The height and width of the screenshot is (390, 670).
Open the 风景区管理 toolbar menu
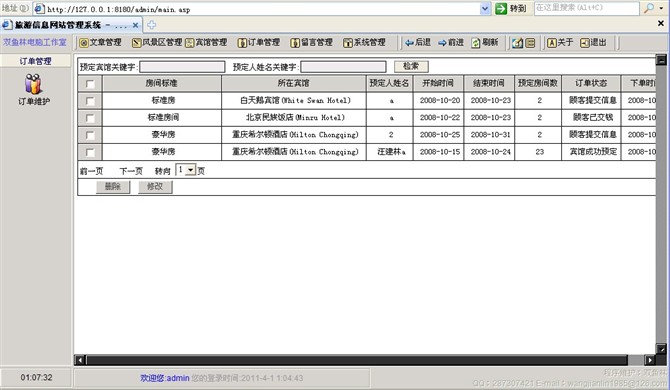tap(157, 42)
